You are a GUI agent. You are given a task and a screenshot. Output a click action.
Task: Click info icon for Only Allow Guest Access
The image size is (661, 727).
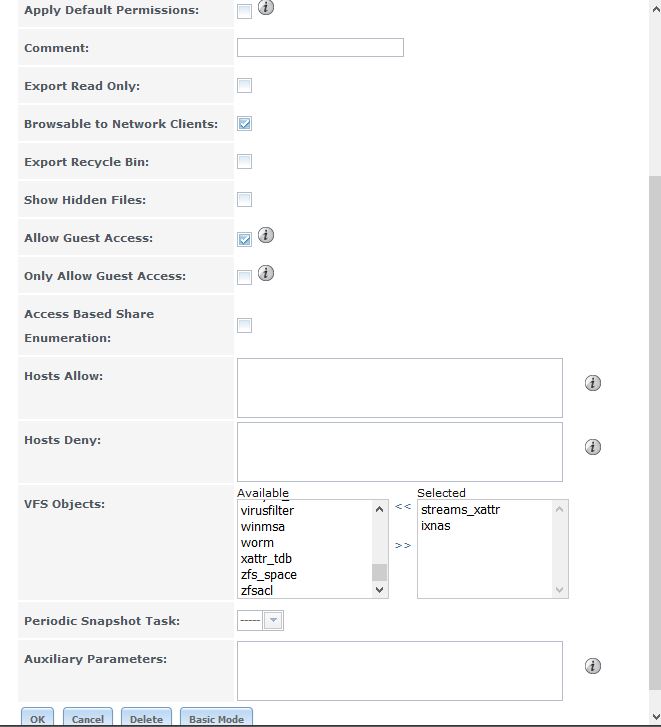click(266, 274)
